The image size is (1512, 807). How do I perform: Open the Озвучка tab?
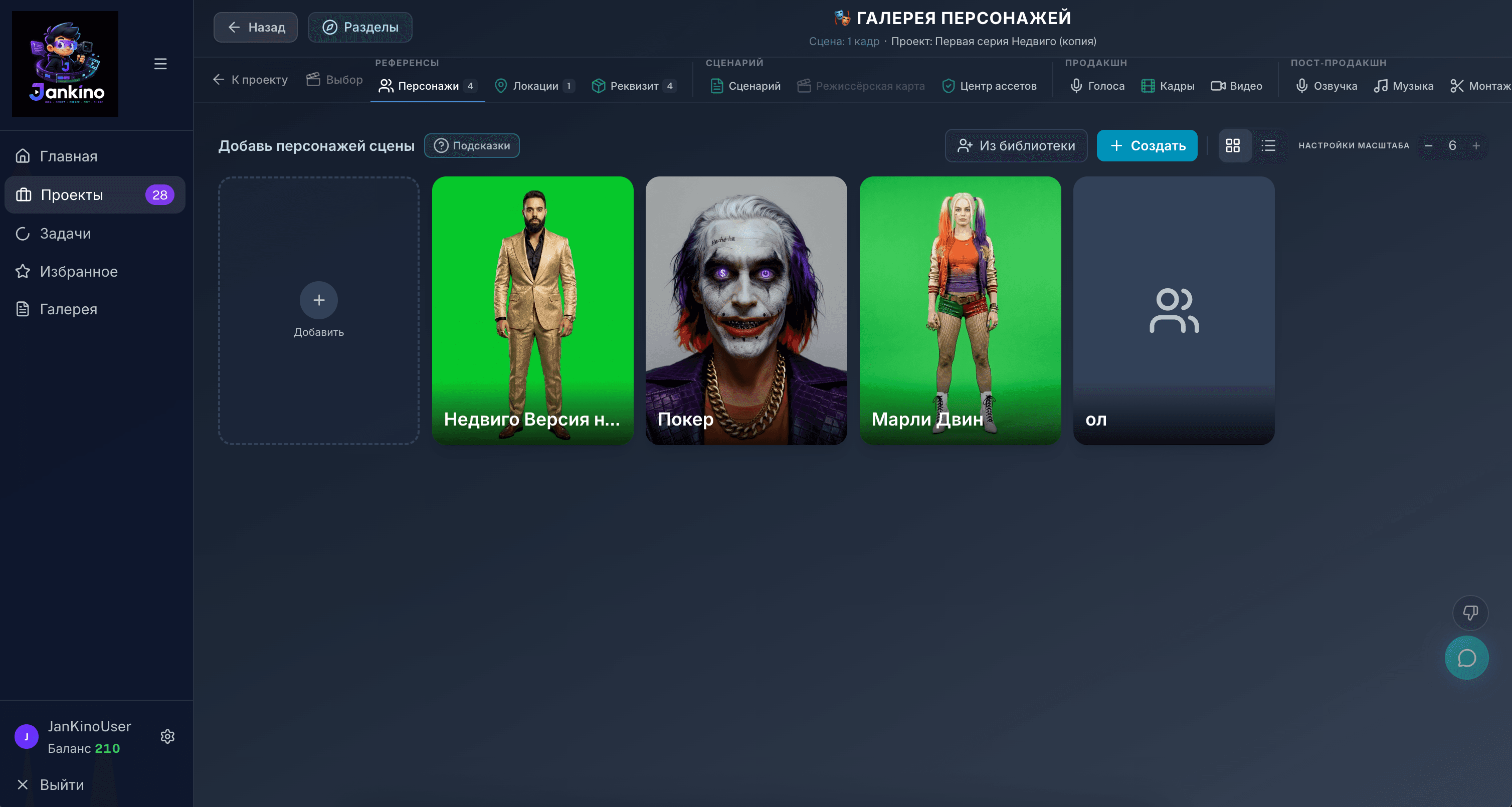click(1327, 86)
